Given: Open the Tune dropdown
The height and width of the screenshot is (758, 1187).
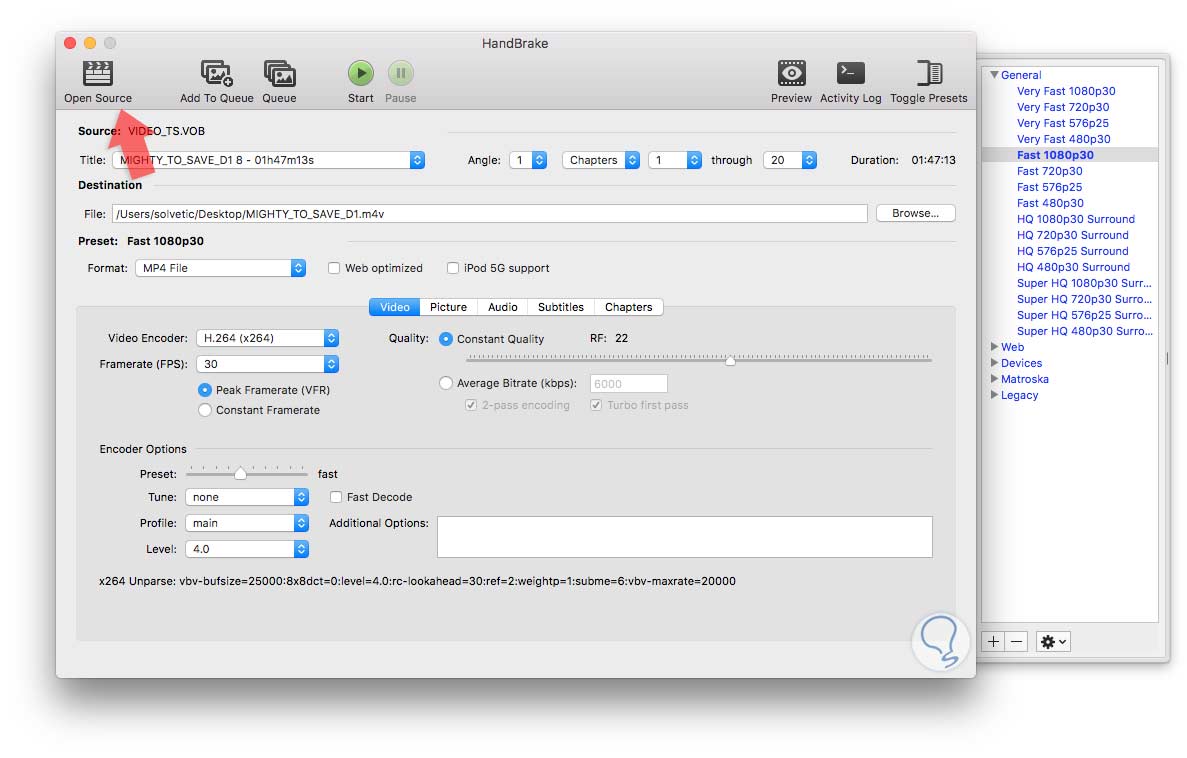Looking at the screenshot, I should tap(247, 497).
